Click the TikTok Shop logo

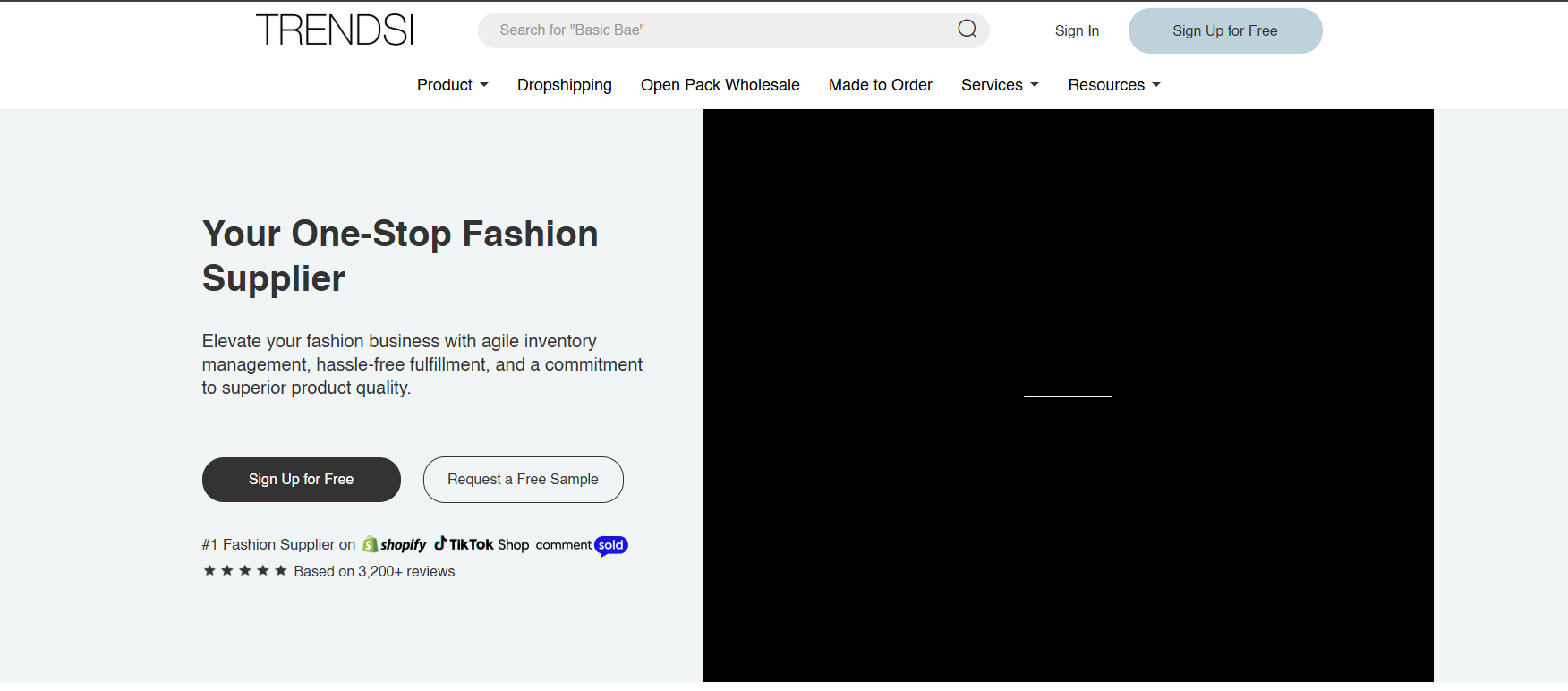481,544
